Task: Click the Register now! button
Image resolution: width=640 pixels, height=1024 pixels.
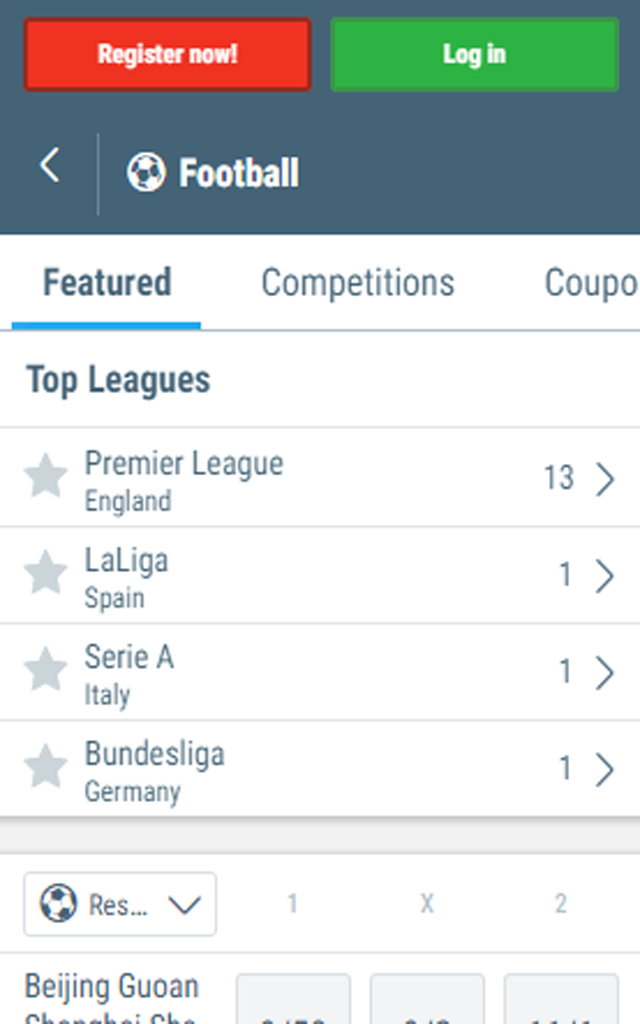Action: point(167,54)
